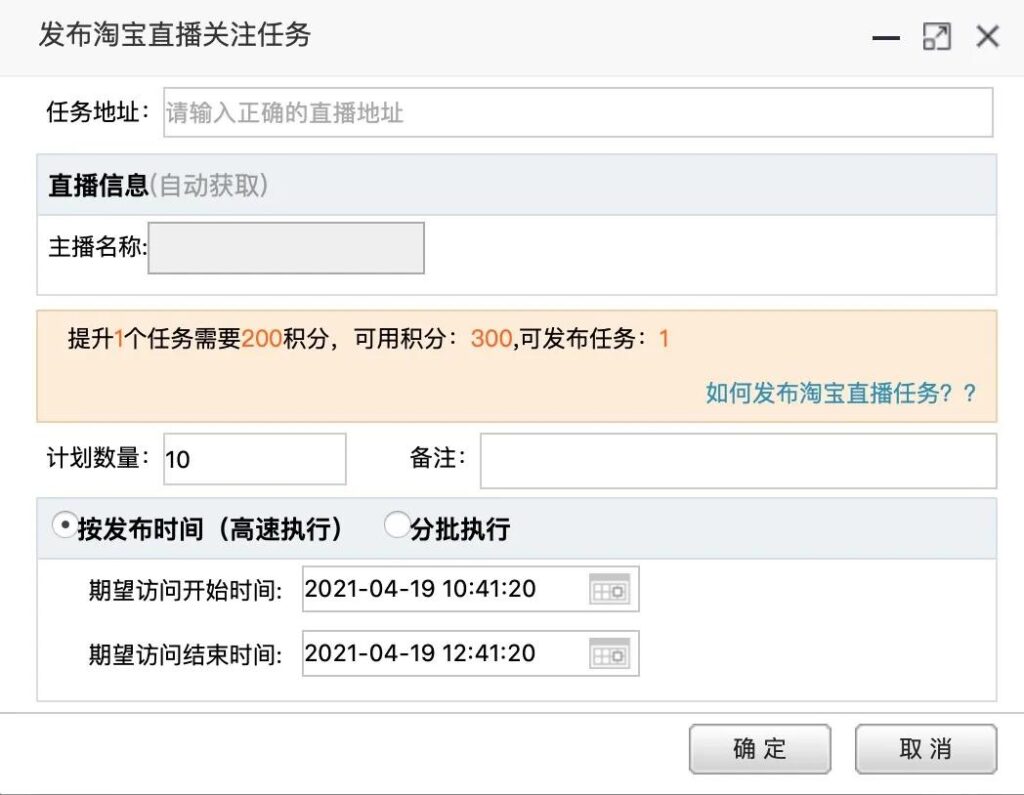1024x795 pixels.
Task: Select 分批执行 radio option
Action: [x=396, y=525]
